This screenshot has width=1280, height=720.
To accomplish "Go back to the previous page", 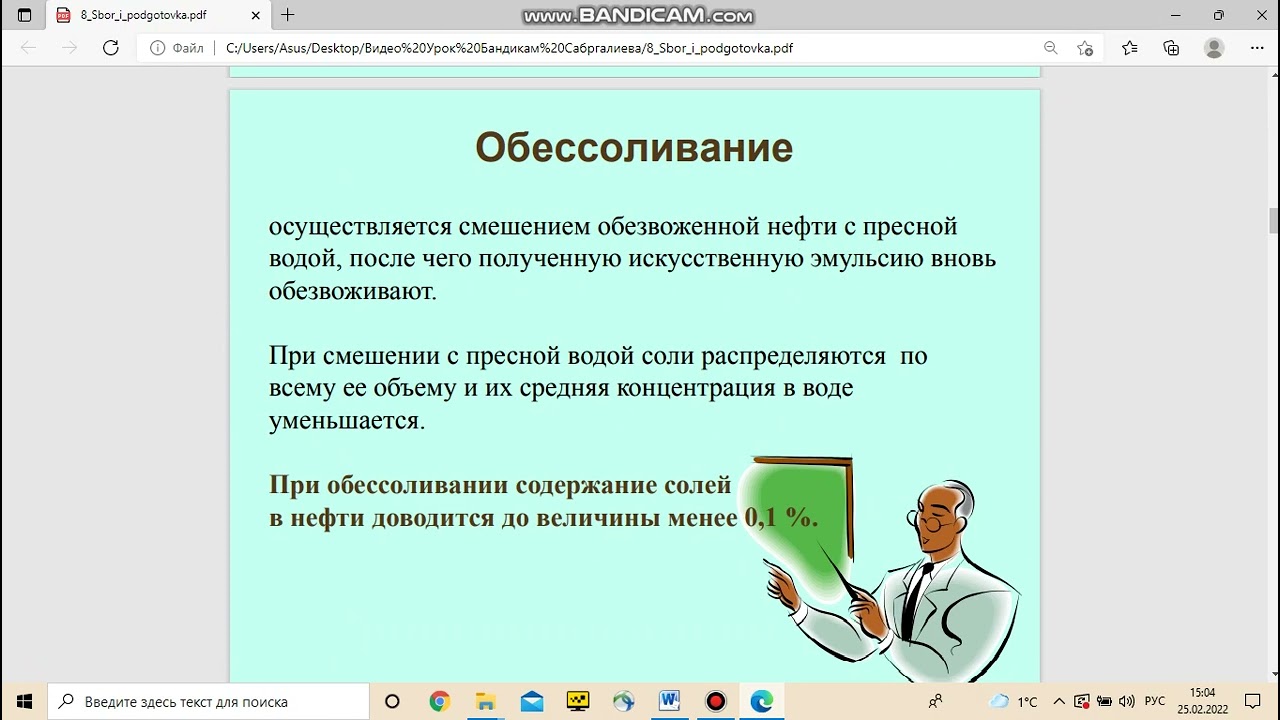I will click(x=28, y=48).
